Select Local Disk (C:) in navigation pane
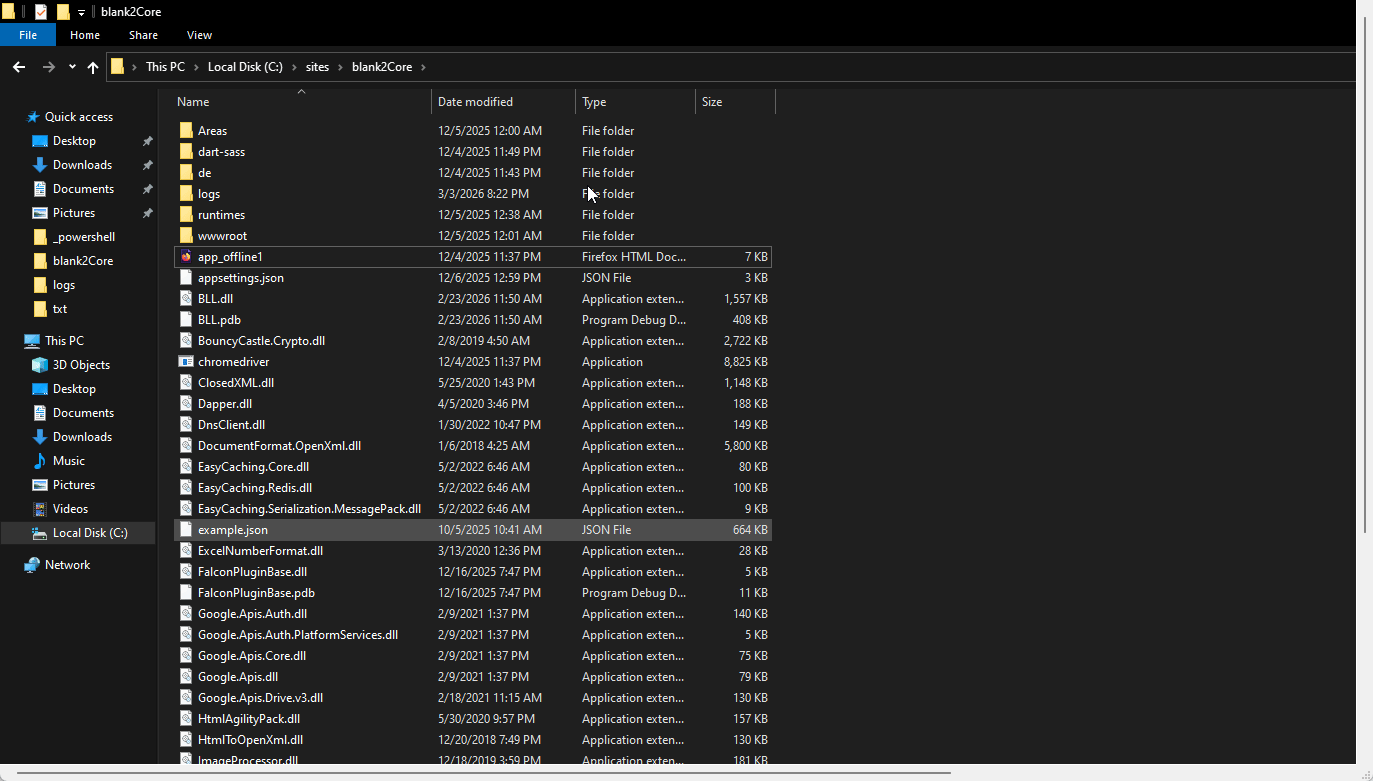1373x781 pixels. (89, 533)
